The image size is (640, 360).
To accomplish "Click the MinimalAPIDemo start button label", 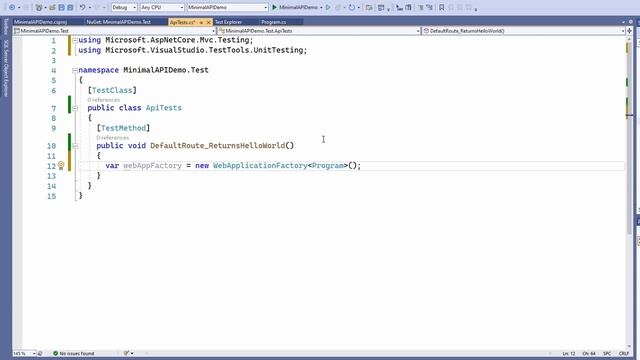I will click(298, 7).
